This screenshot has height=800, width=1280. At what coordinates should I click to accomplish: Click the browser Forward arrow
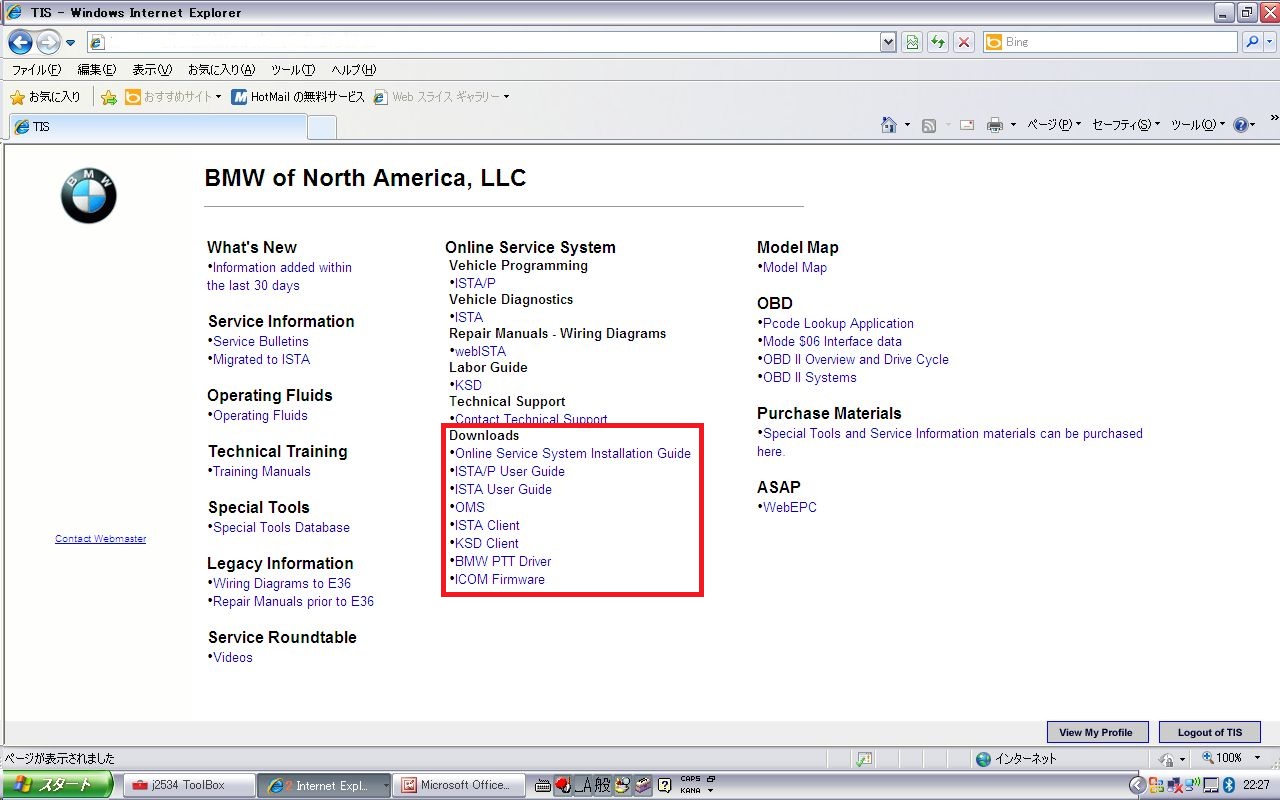pyautogui.click(x=48, y=42)
